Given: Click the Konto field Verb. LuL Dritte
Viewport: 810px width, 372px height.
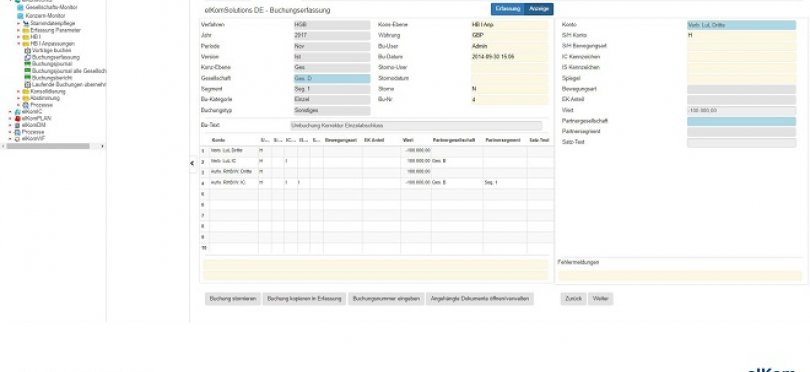Looking at the screenshot, I should pos(741,25).
